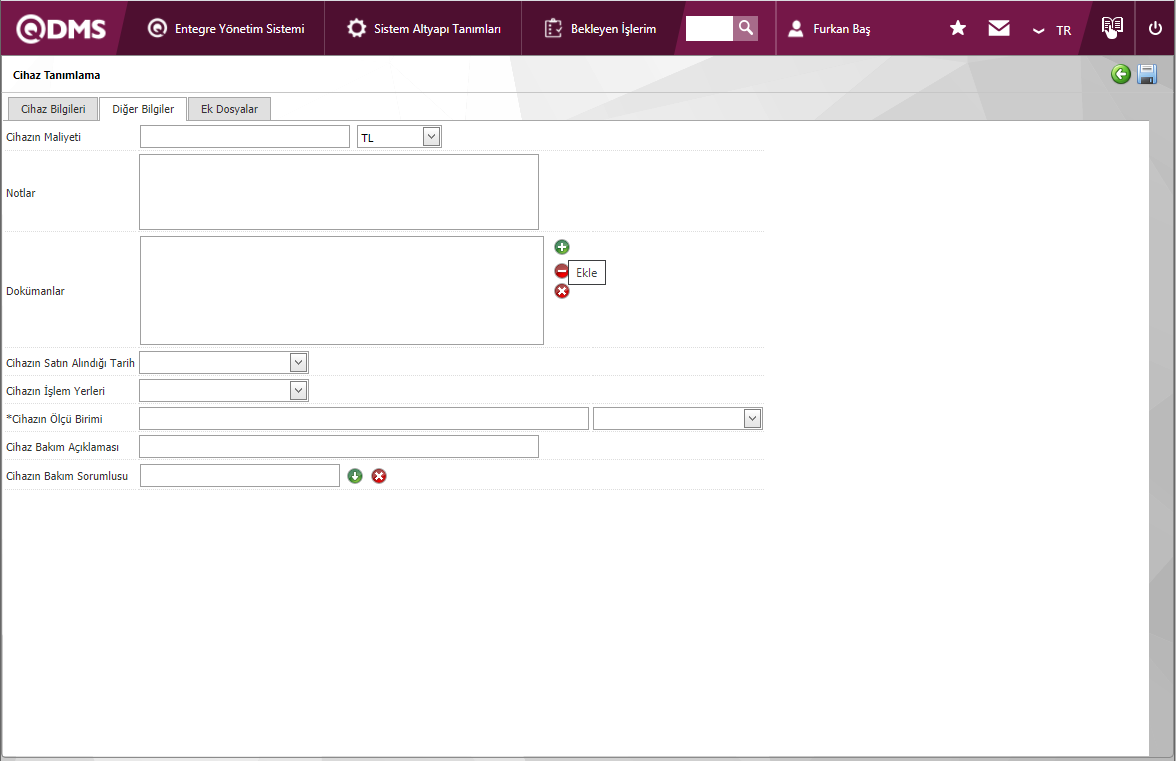Open Entegre Yönetim Sistemi menu
Viewport: 1176px width, 761px height.
pyautogui.click(x=226, y=28)
